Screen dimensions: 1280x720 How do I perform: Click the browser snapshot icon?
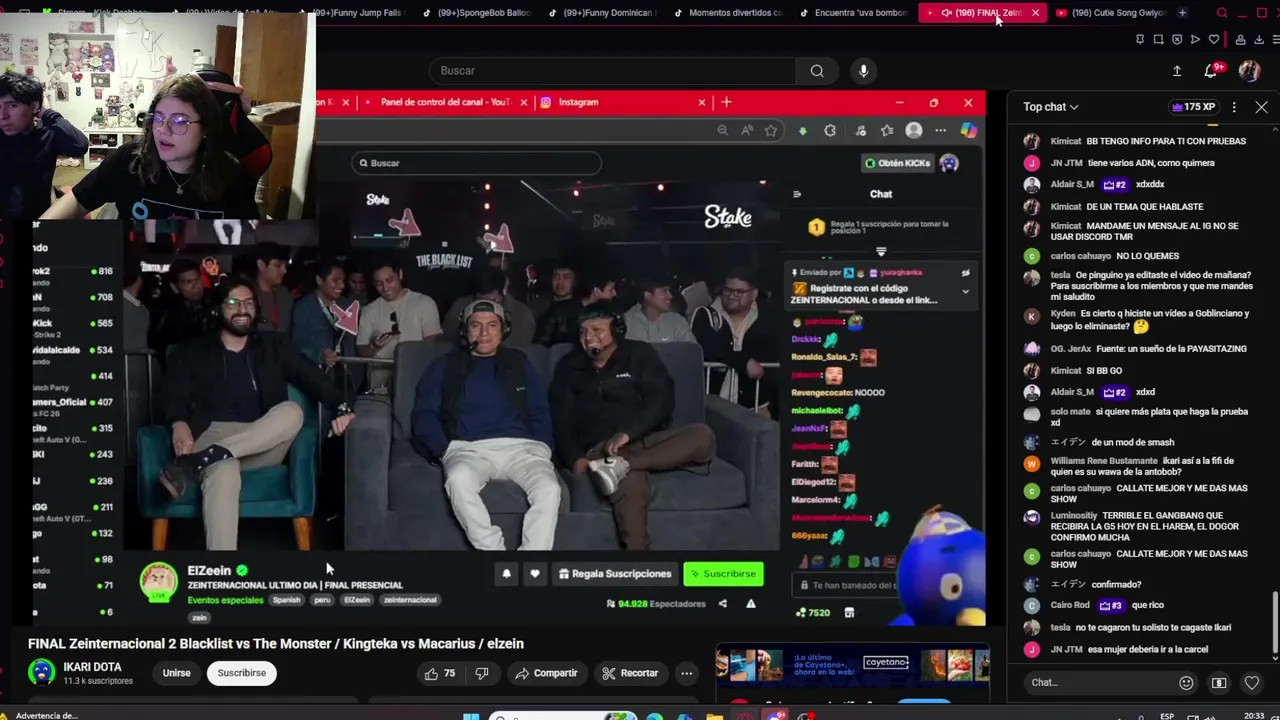coord(1158,39)
